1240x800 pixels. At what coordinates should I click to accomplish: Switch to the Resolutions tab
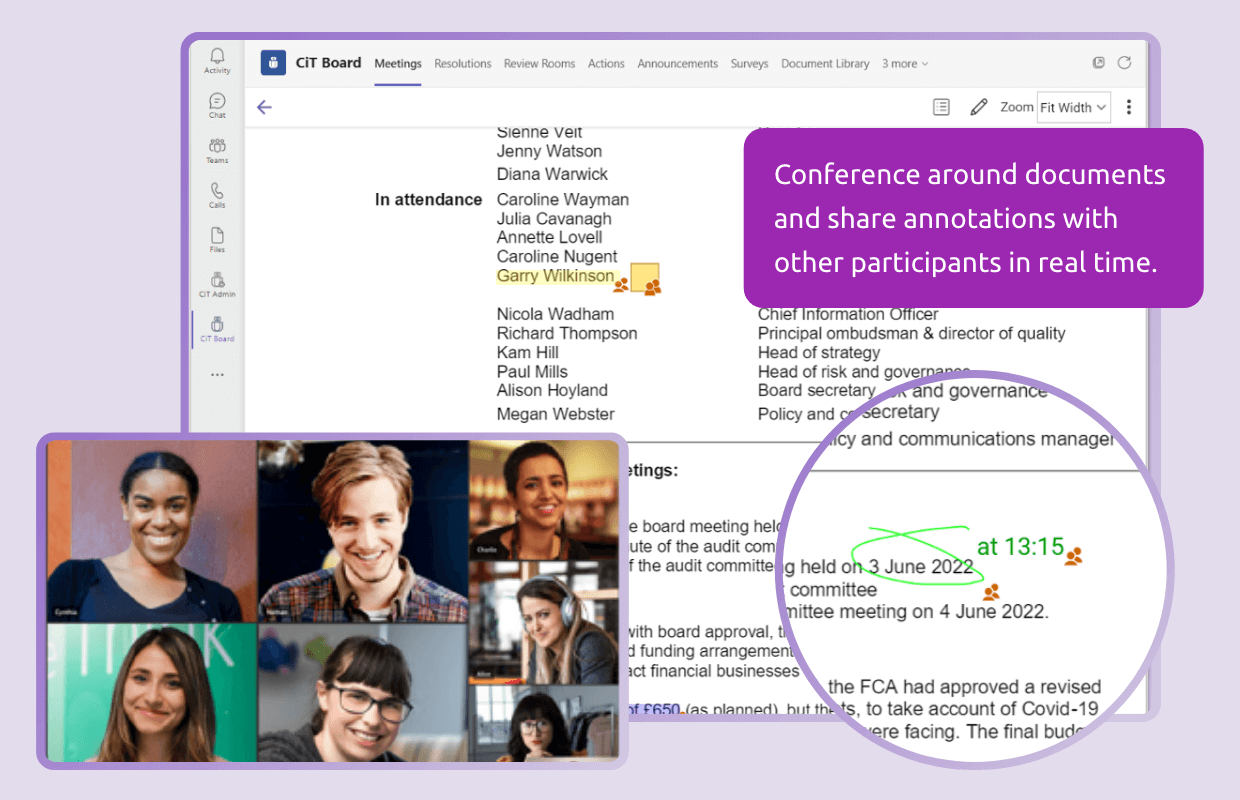click(462, 63)
